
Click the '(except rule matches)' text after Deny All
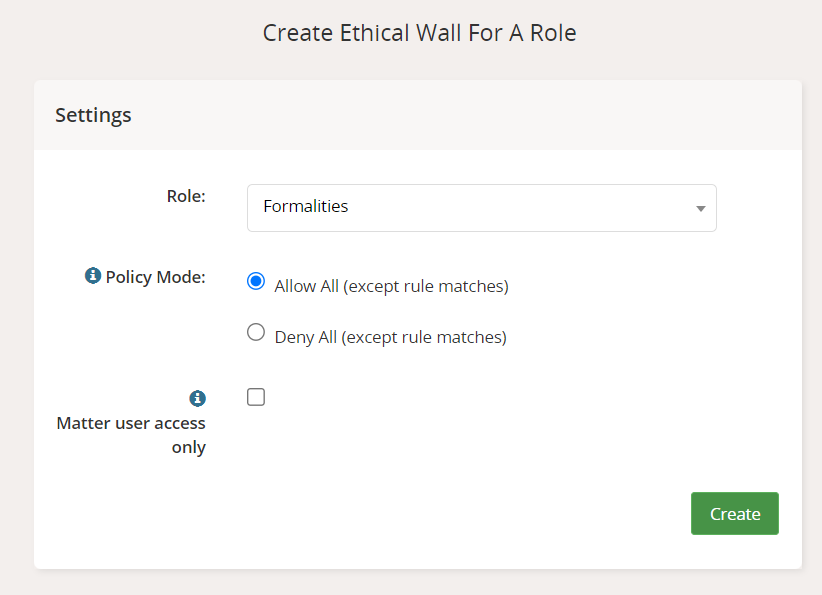click(424, 337)
